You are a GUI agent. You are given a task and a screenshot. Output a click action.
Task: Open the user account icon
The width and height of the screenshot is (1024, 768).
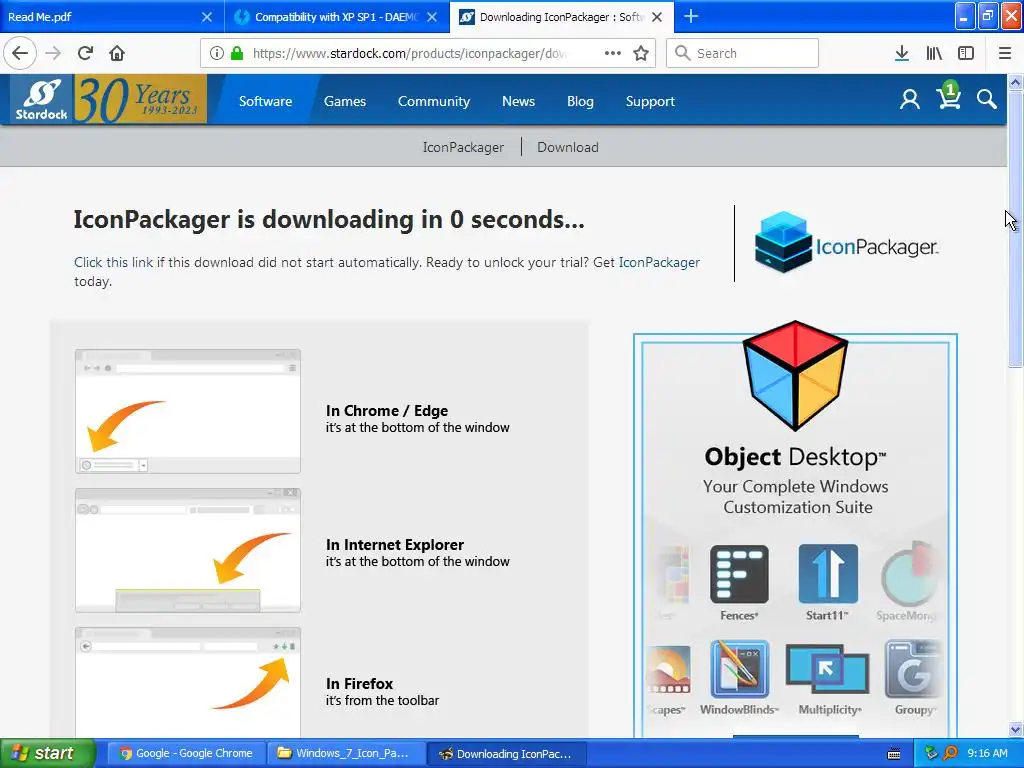click(x=910, y=99)
